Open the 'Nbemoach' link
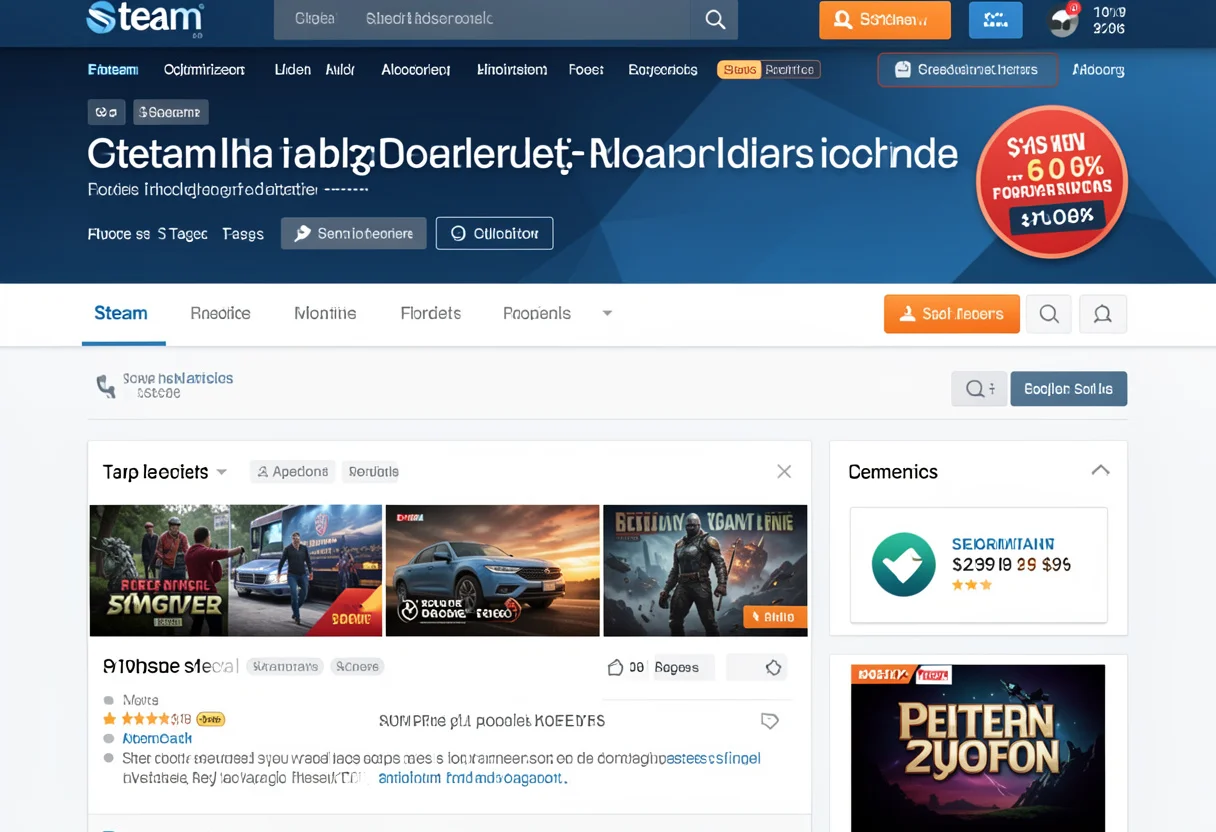1216x832 pixels. pyautogui.click(x=156, y=738)
